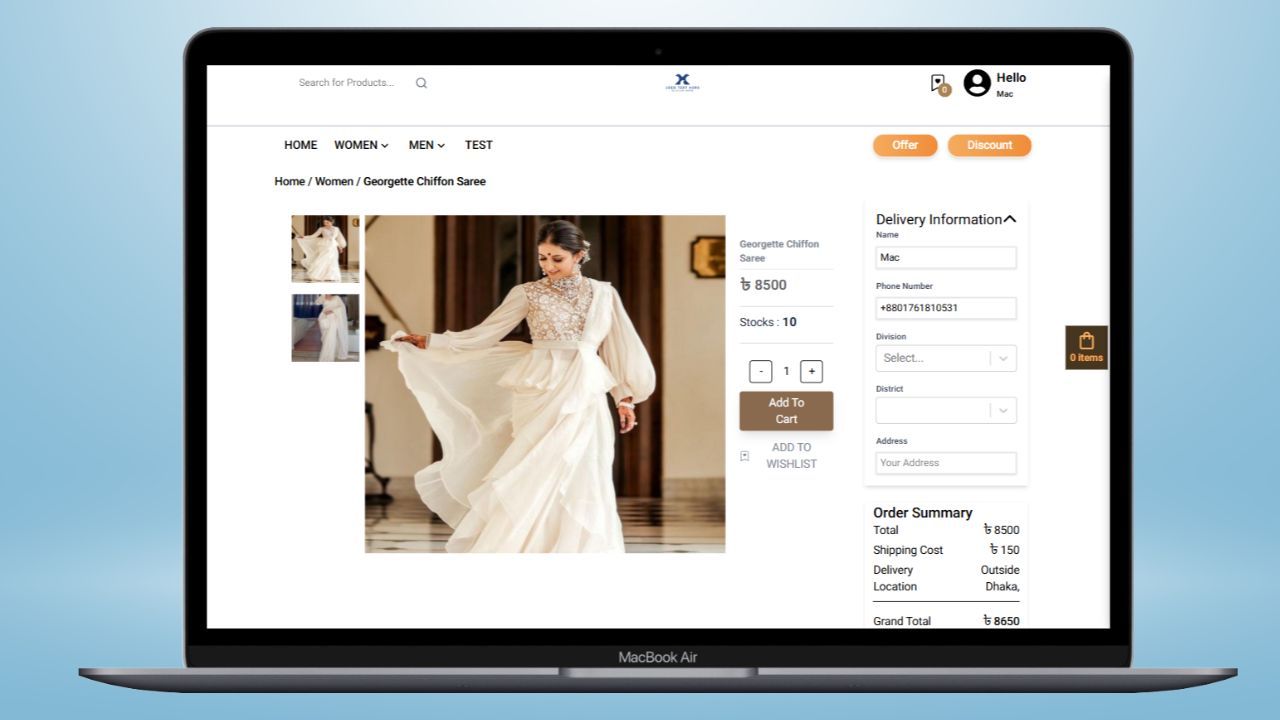Image resolution: width=1280 pixels, height=720 pixels.
Task: Click the Discount button
Action: click(x=989, y=145)
